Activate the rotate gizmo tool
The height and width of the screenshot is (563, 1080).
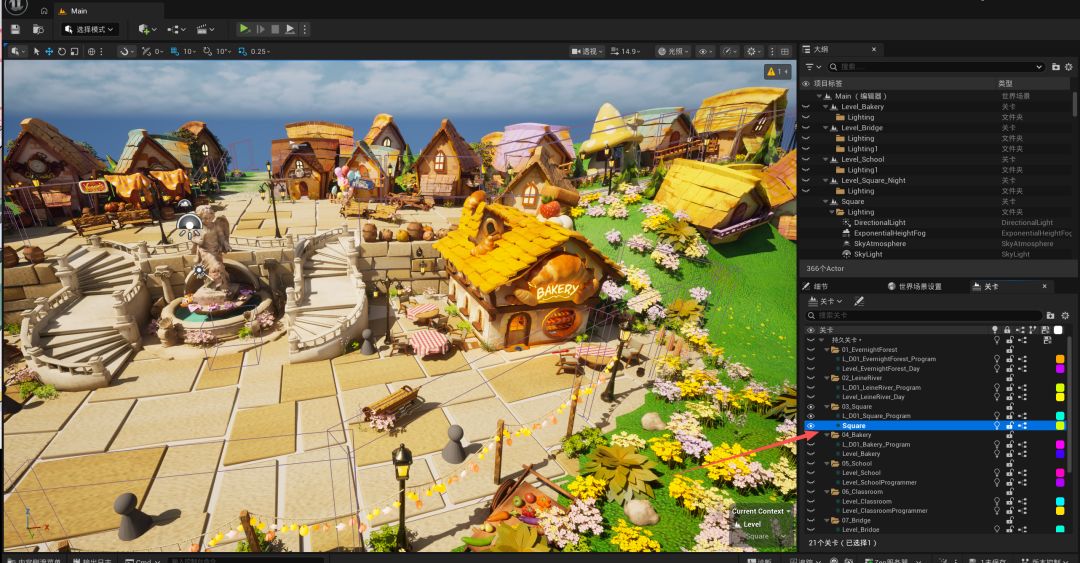tap(61, 52)
